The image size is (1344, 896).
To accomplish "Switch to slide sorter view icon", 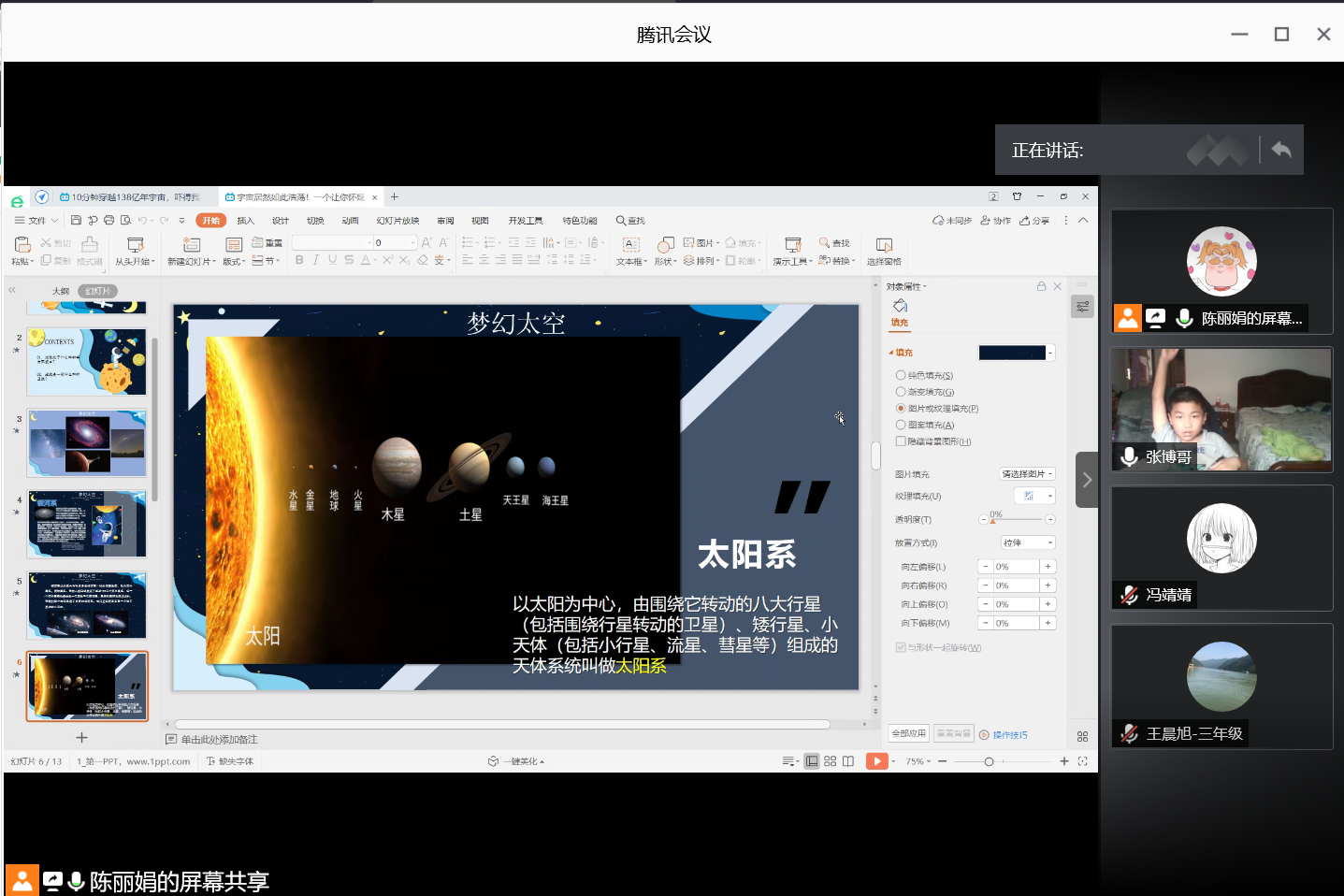I will coord(830,761).
